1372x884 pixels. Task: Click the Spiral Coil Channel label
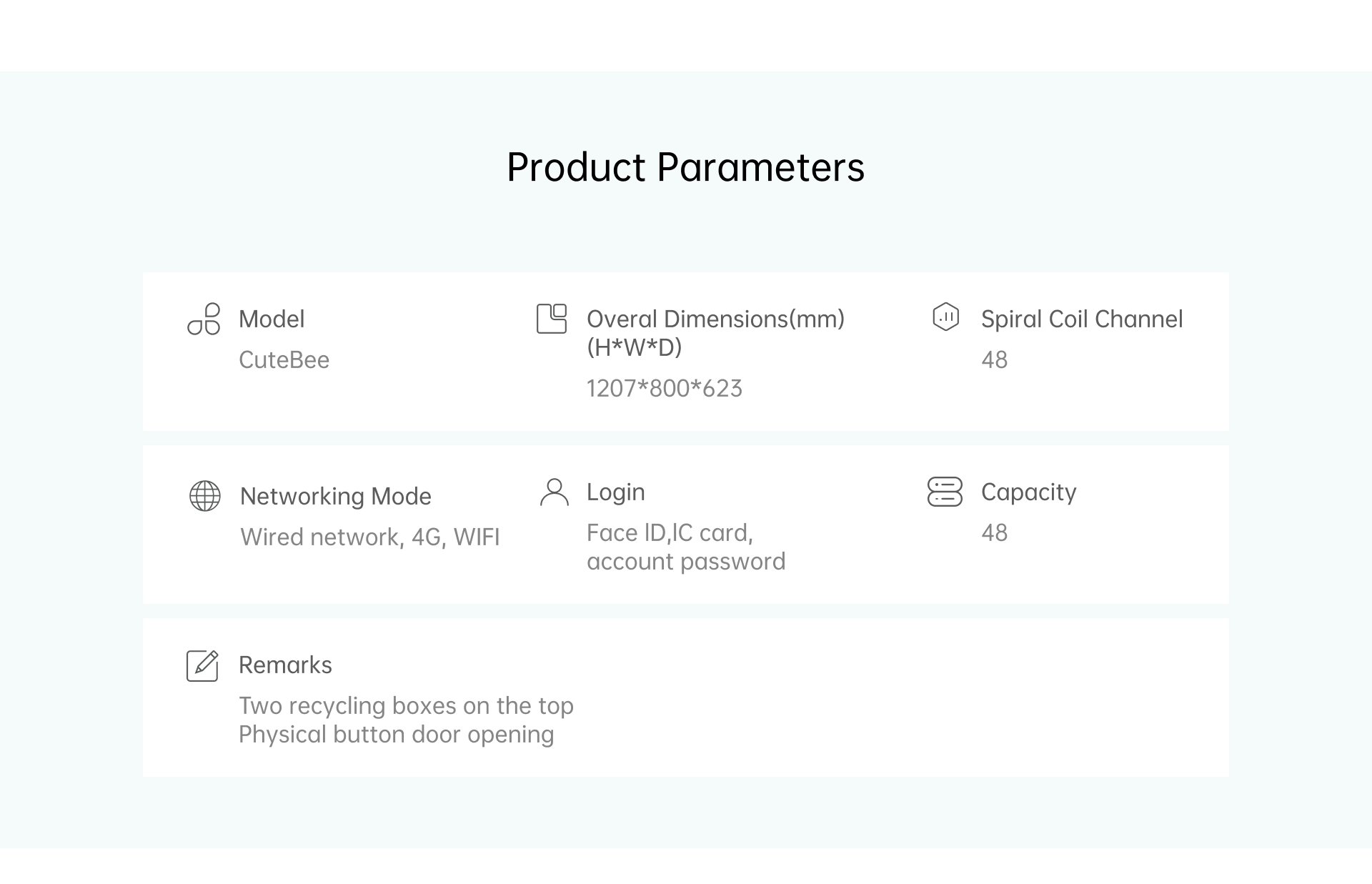tap(1082, 319)
